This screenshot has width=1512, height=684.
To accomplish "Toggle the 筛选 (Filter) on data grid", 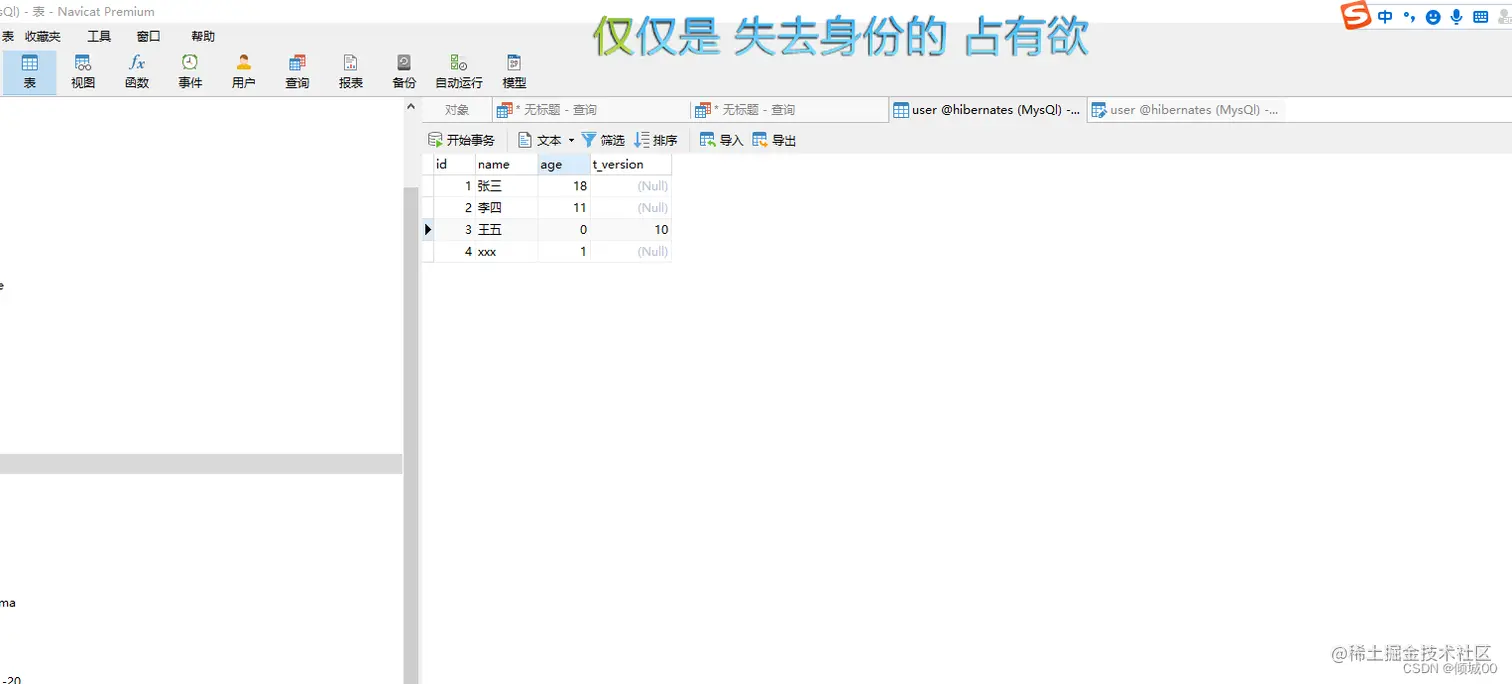I will click(603, 139).
